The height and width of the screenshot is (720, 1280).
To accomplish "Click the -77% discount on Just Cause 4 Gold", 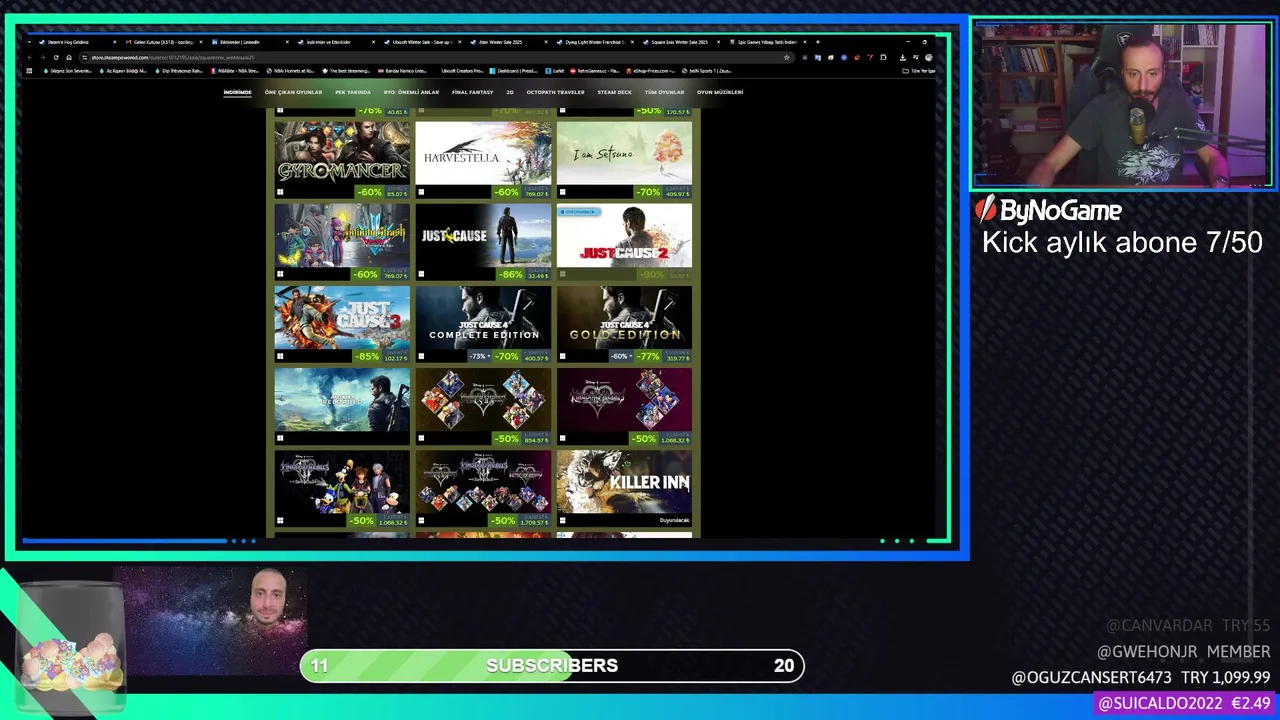I will (650, 356).
